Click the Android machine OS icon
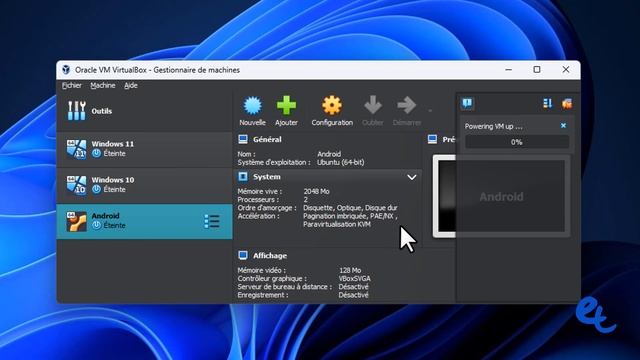 [76, 221]
